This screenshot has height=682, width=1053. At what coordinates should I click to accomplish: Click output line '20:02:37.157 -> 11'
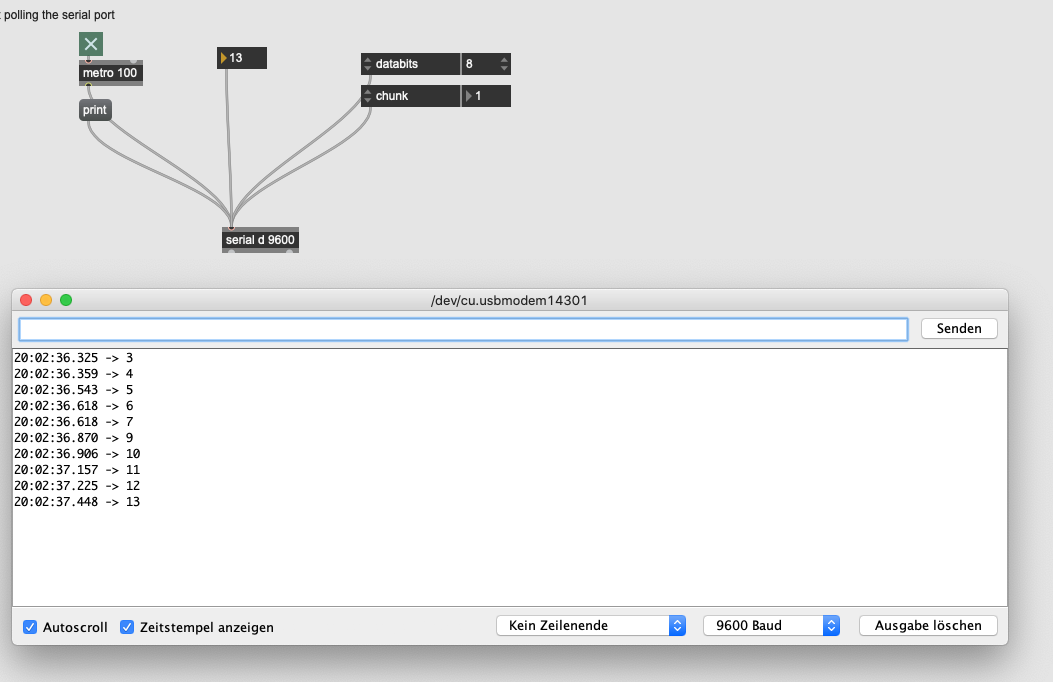pos(77,470)
